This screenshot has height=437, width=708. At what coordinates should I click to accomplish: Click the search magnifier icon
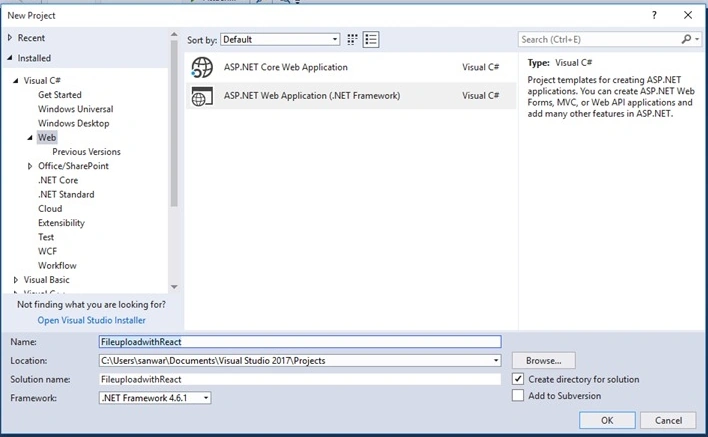click(686, 39)
